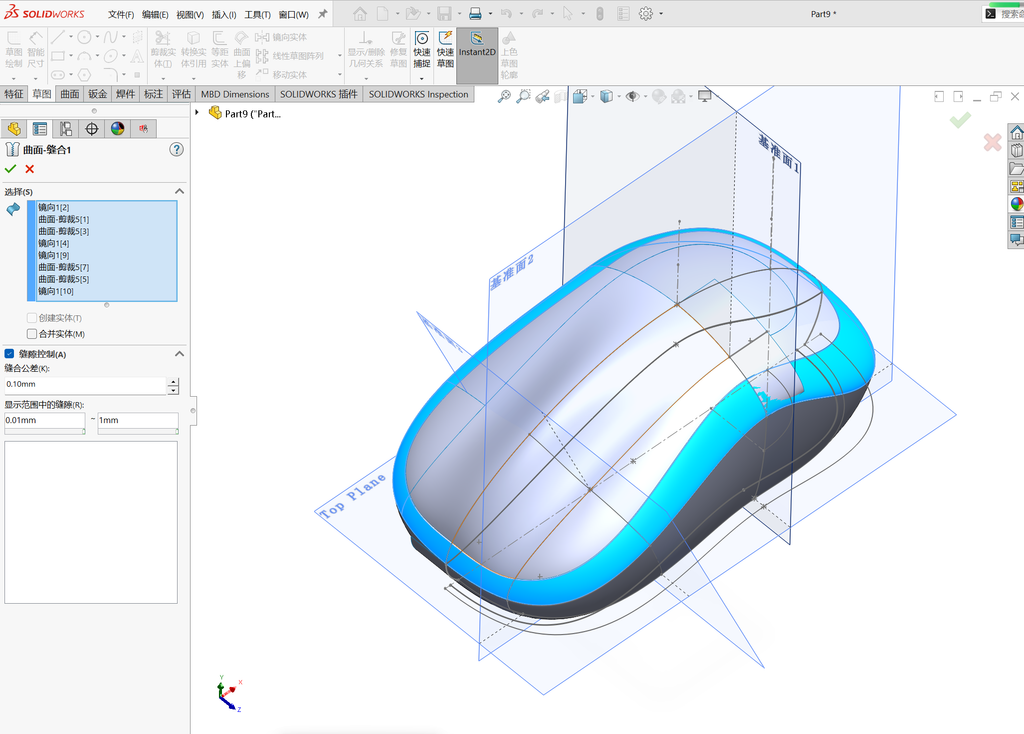Open the Appearances color ball task pane tab
Viewport: 1024px width, 734px height.
point(1016,204)
